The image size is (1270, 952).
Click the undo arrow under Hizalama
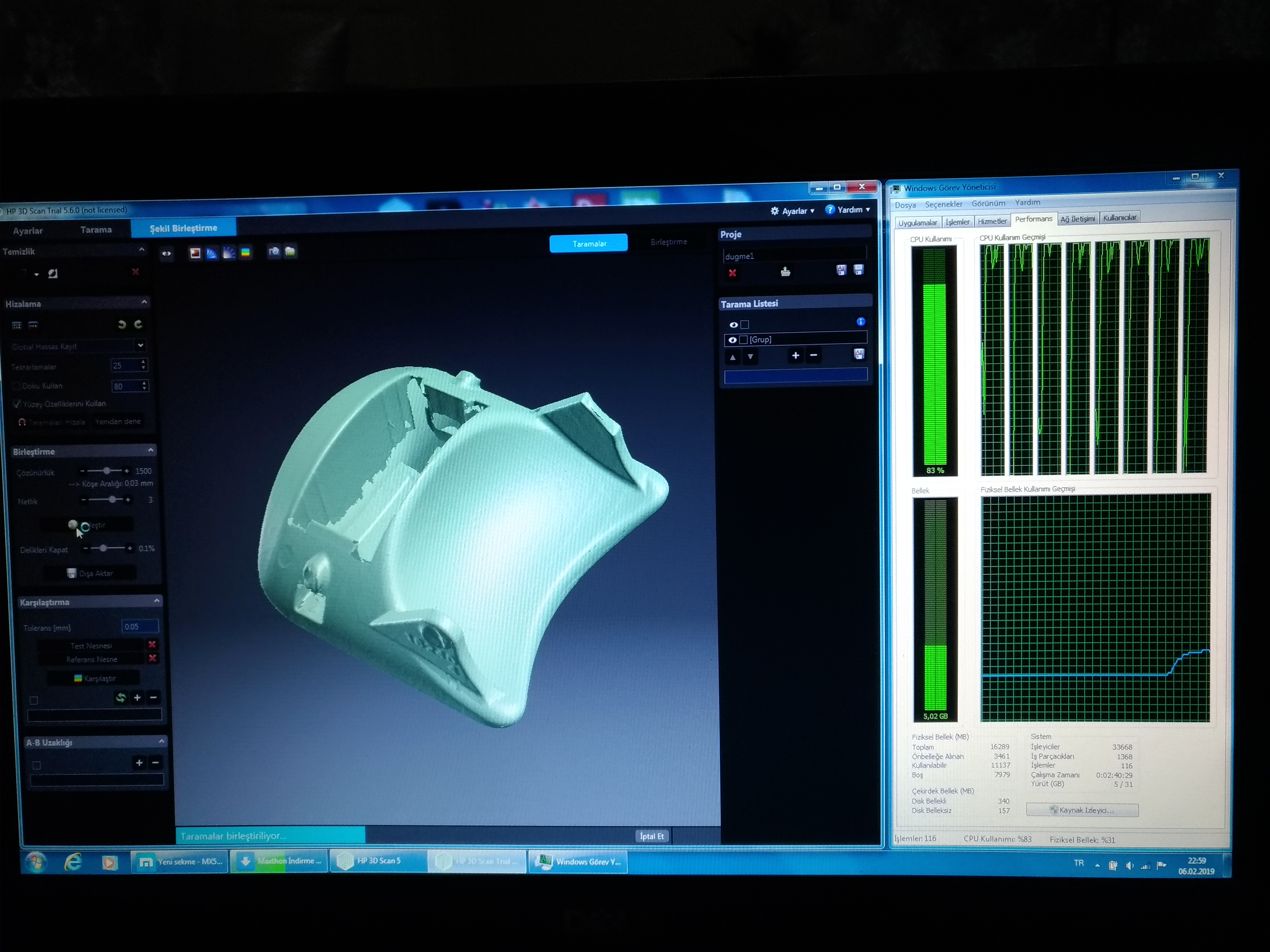click(122, 324)
